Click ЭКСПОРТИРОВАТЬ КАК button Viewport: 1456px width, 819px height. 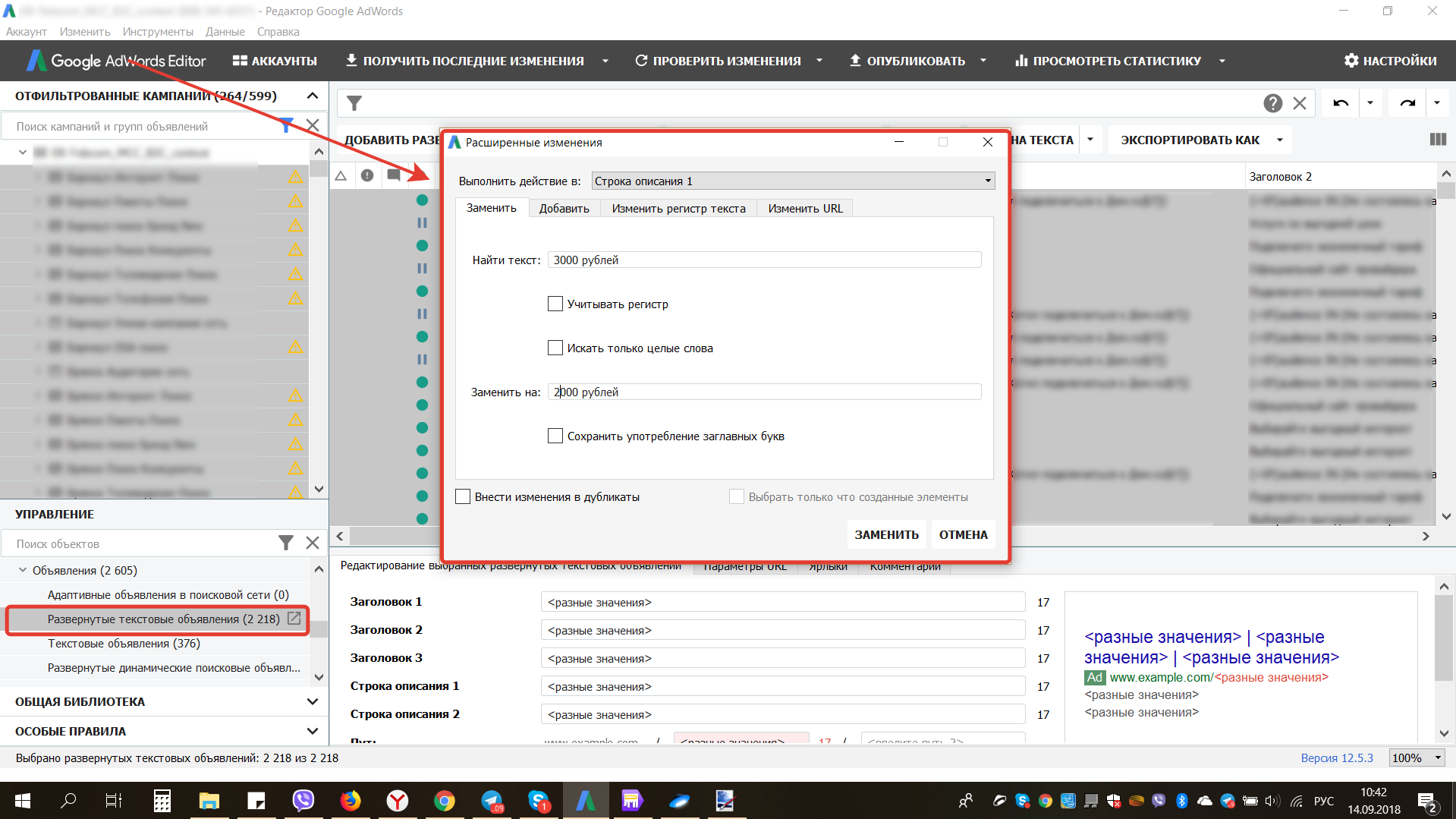click(1190, 140)
